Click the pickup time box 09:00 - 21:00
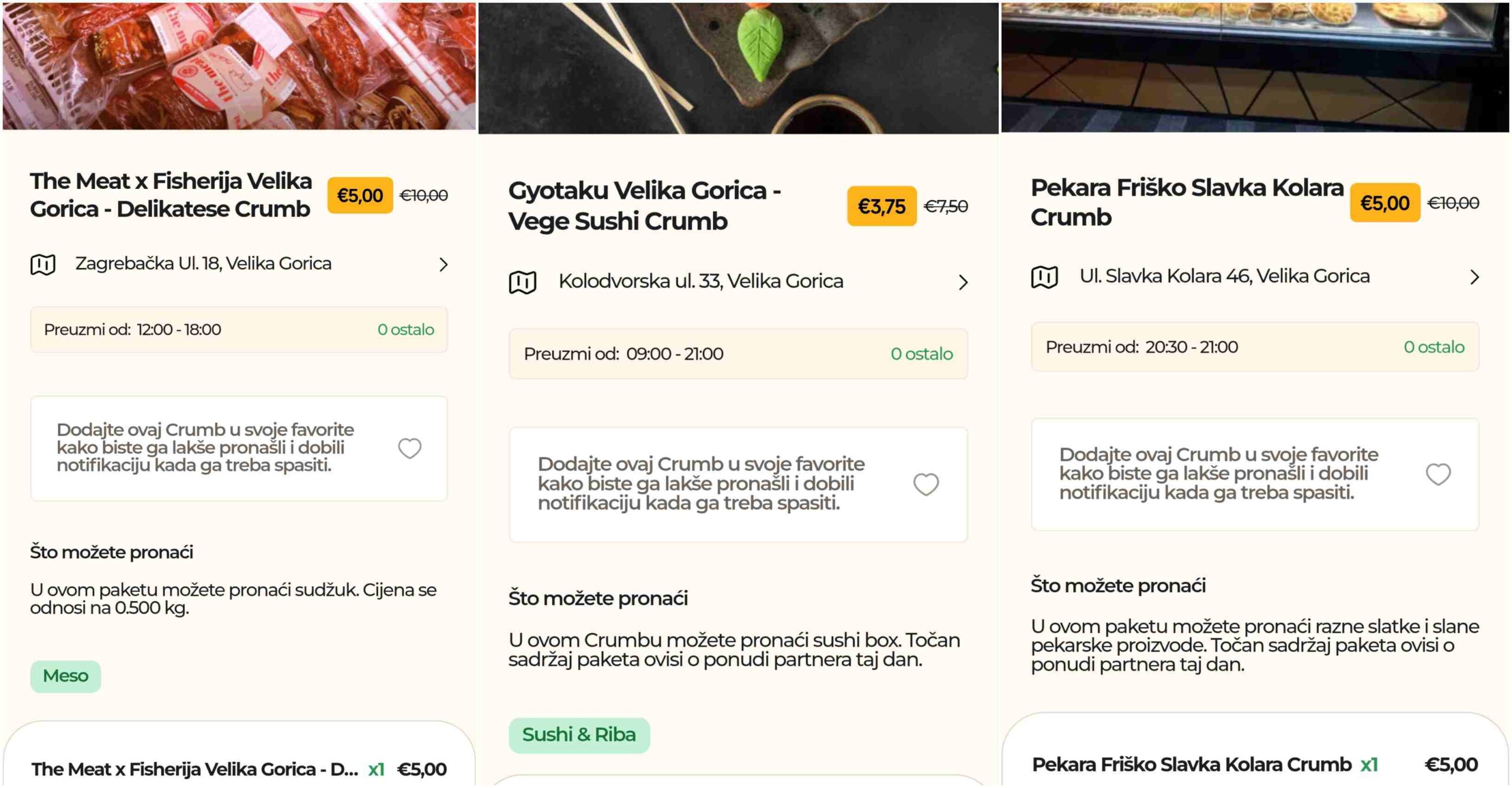Viewport: 1512px width, 788px height. [x=738, y=354]
